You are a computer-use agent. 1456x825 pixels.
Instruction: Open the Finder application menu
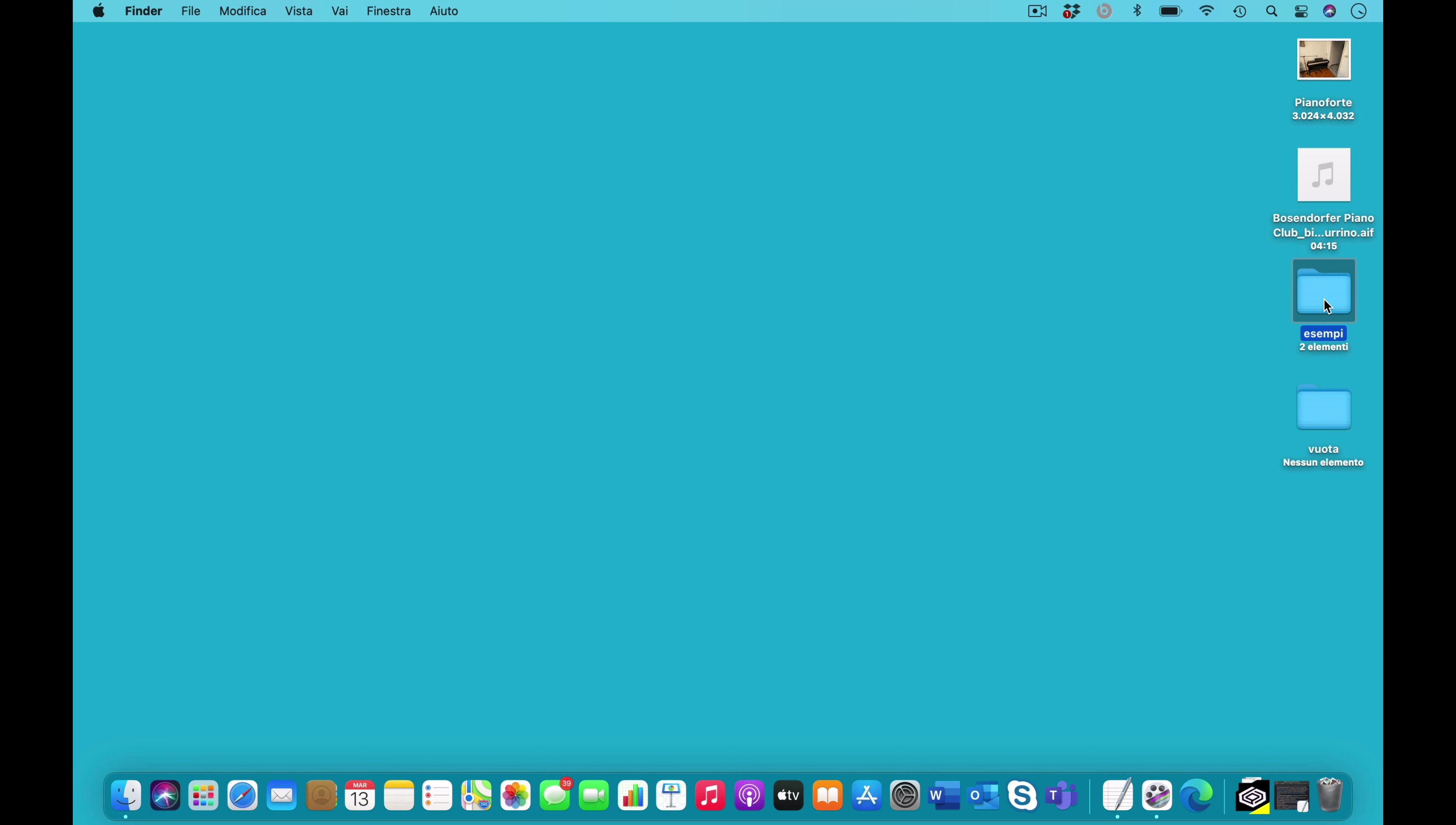[x=144, y=11]
